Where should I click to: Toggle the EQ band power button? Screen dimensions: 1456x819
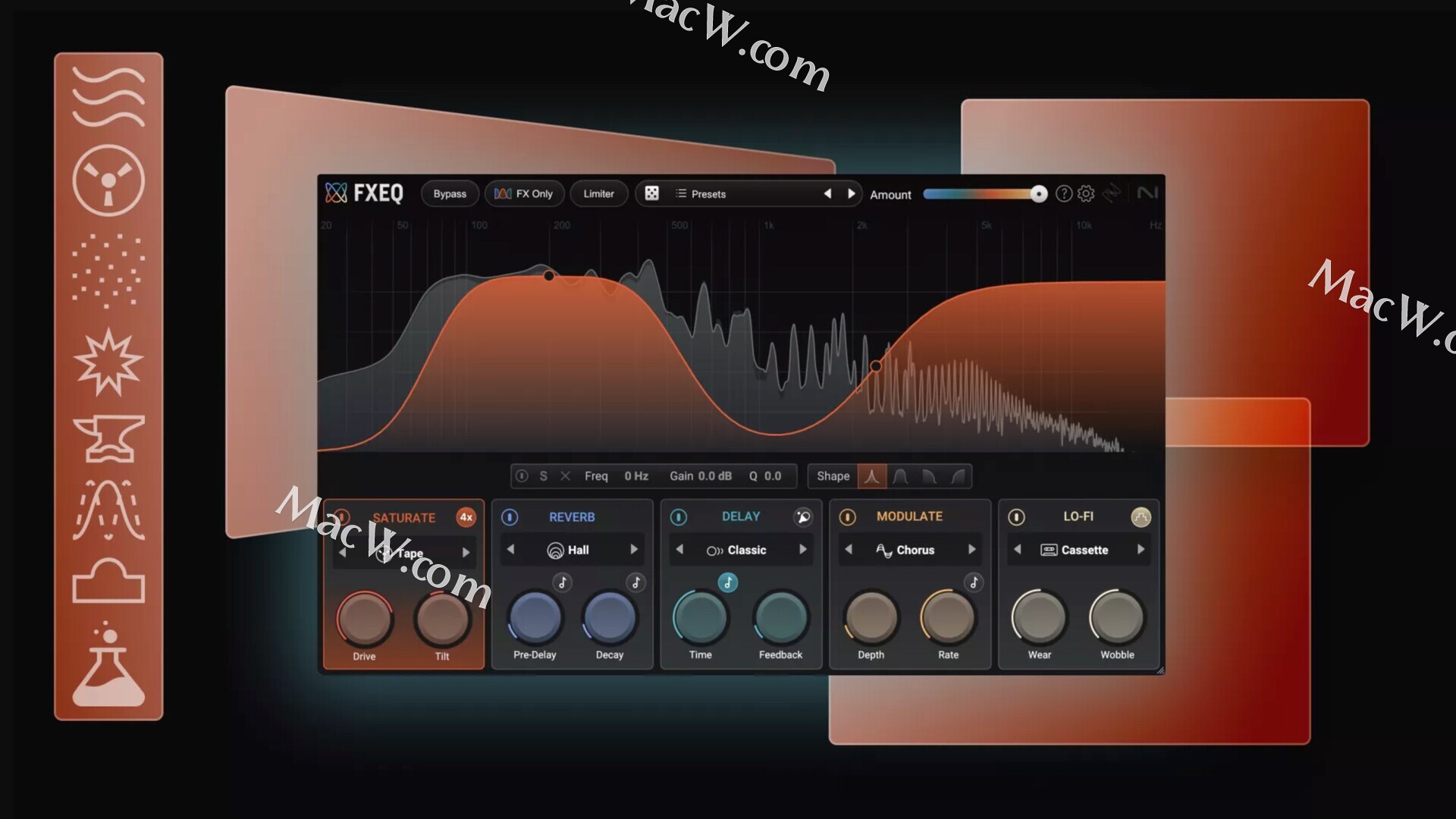tap(522, 476)
